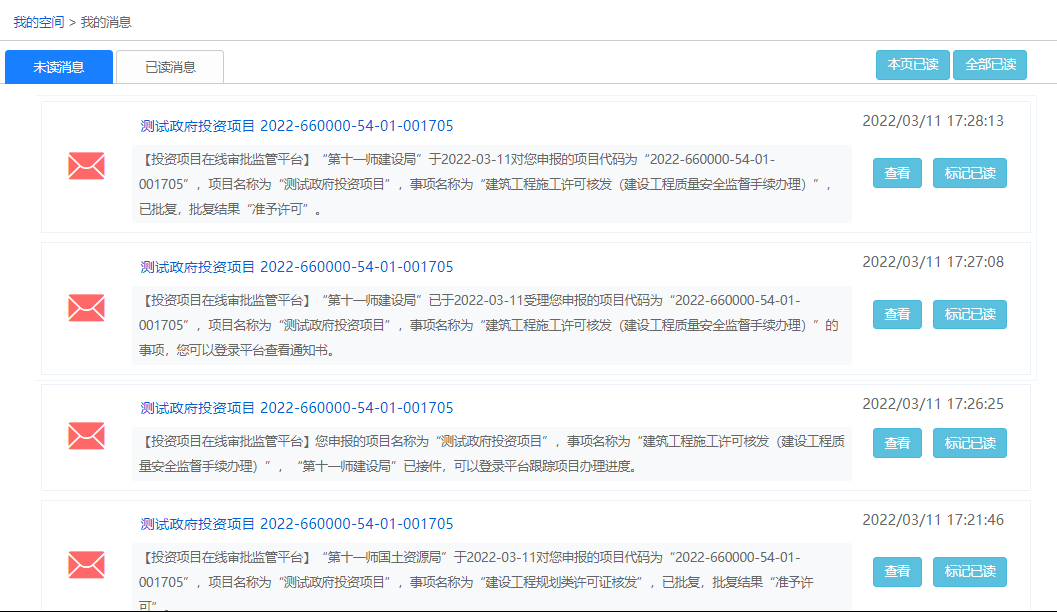Screen dimensions: 1057x612
Task: Switch to the 已读消息 tab
Action: [x=170, y=67]
